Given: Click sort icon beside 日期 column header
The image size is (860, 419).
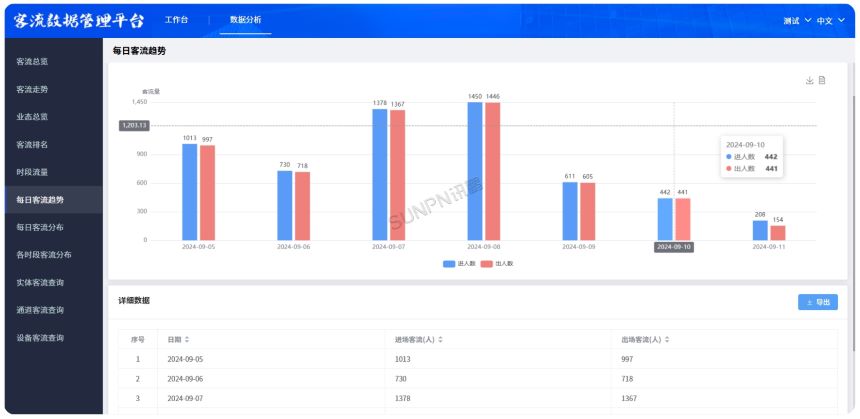Looking at the screenshot, I should 187,340.
